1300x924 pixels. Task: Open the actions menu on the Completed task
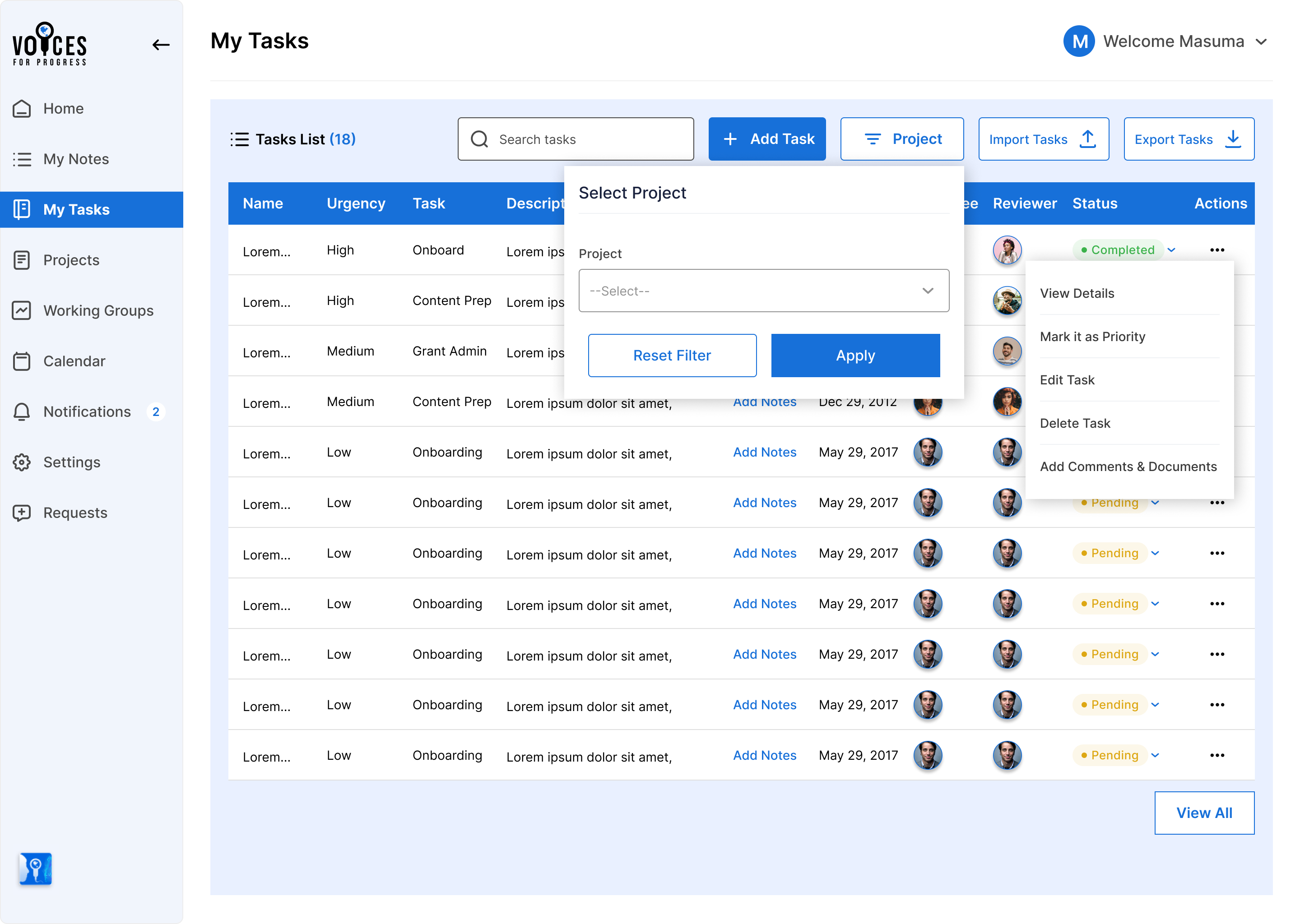(1217, 250)
